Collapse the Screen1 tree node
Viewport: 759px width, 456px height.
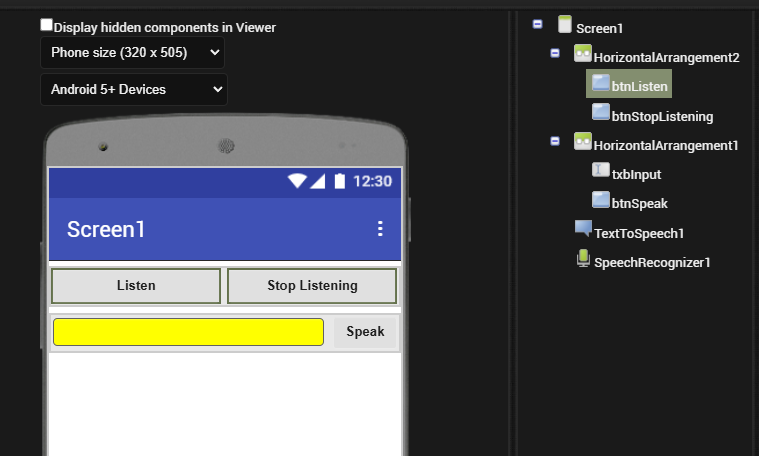(537, 24)
